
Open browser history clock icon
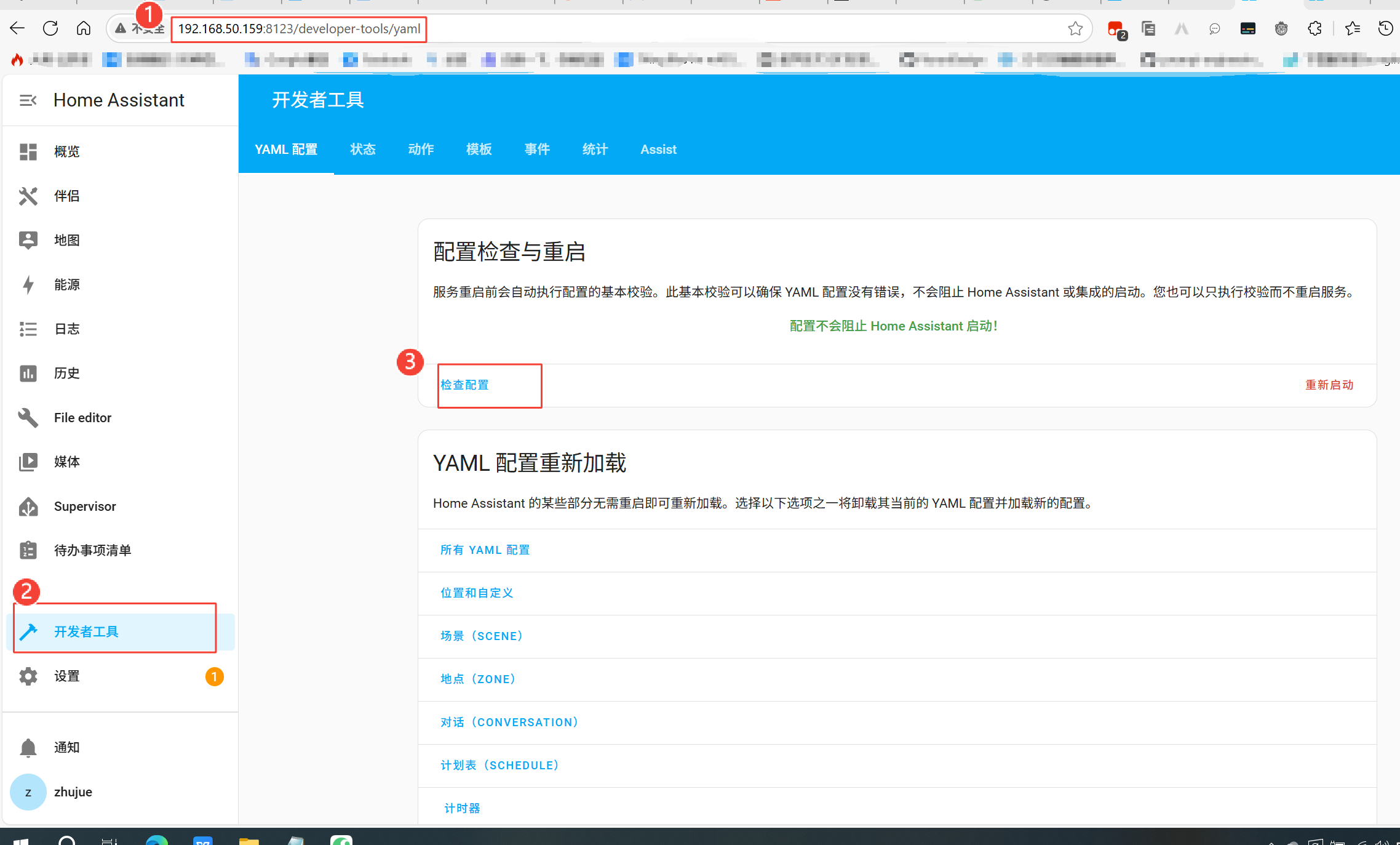point(1385,28)
